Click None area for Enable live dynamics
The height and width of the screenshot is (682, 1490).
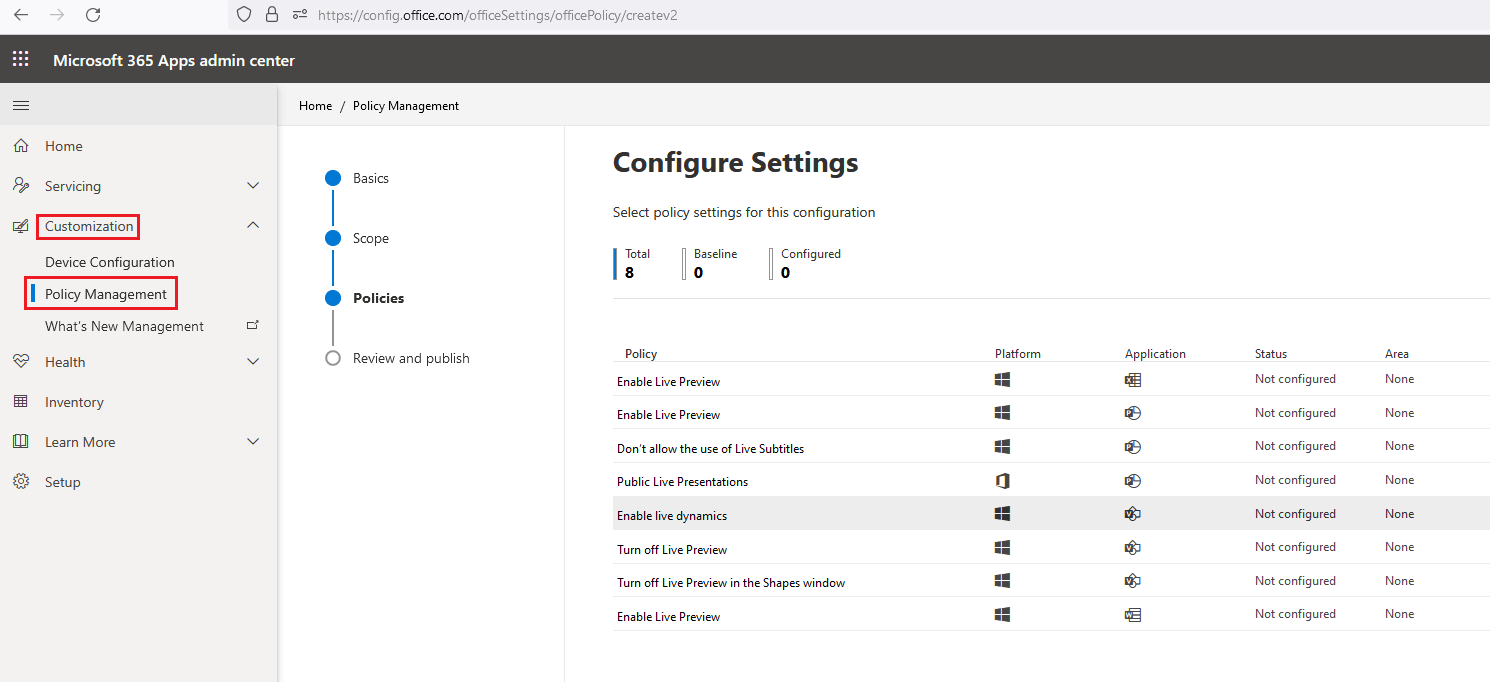coord(1399,514)
